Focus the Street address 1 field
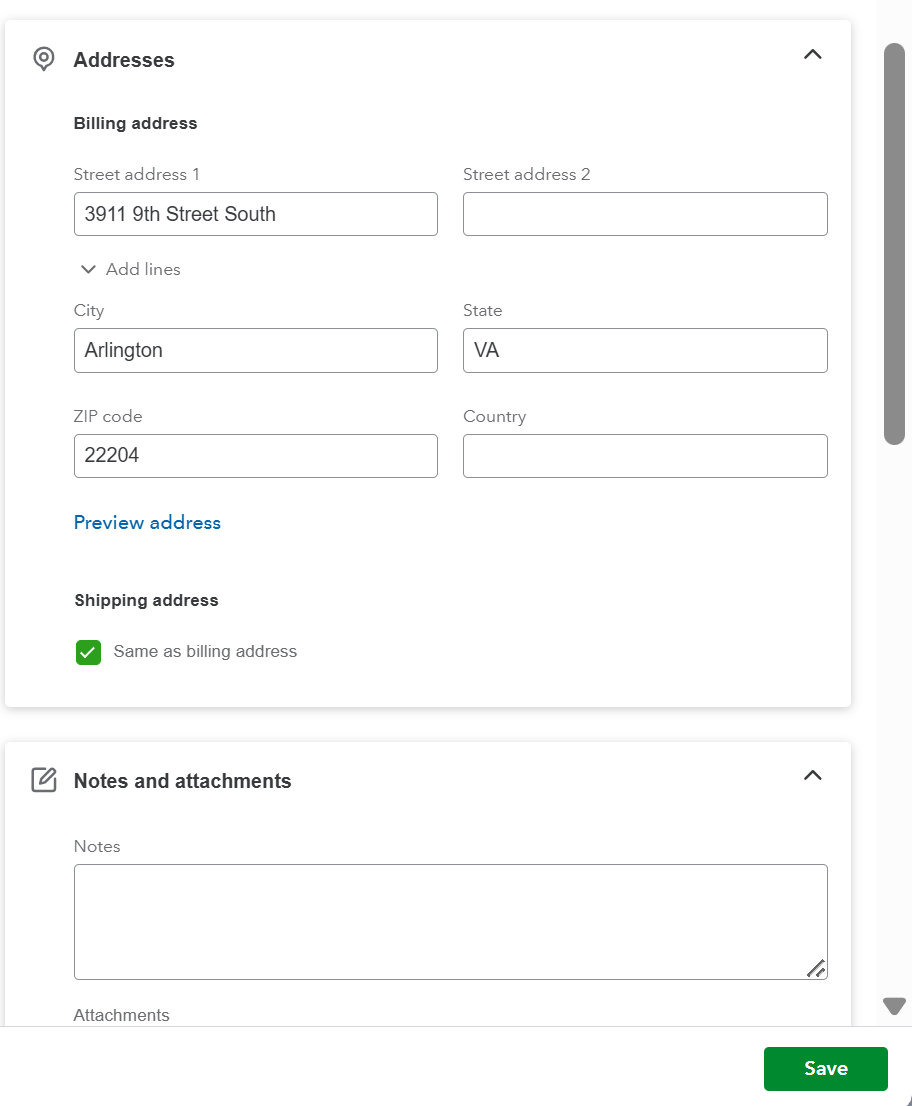The height and width of the screenshot is (1106, 912). (x=256, y=214)
